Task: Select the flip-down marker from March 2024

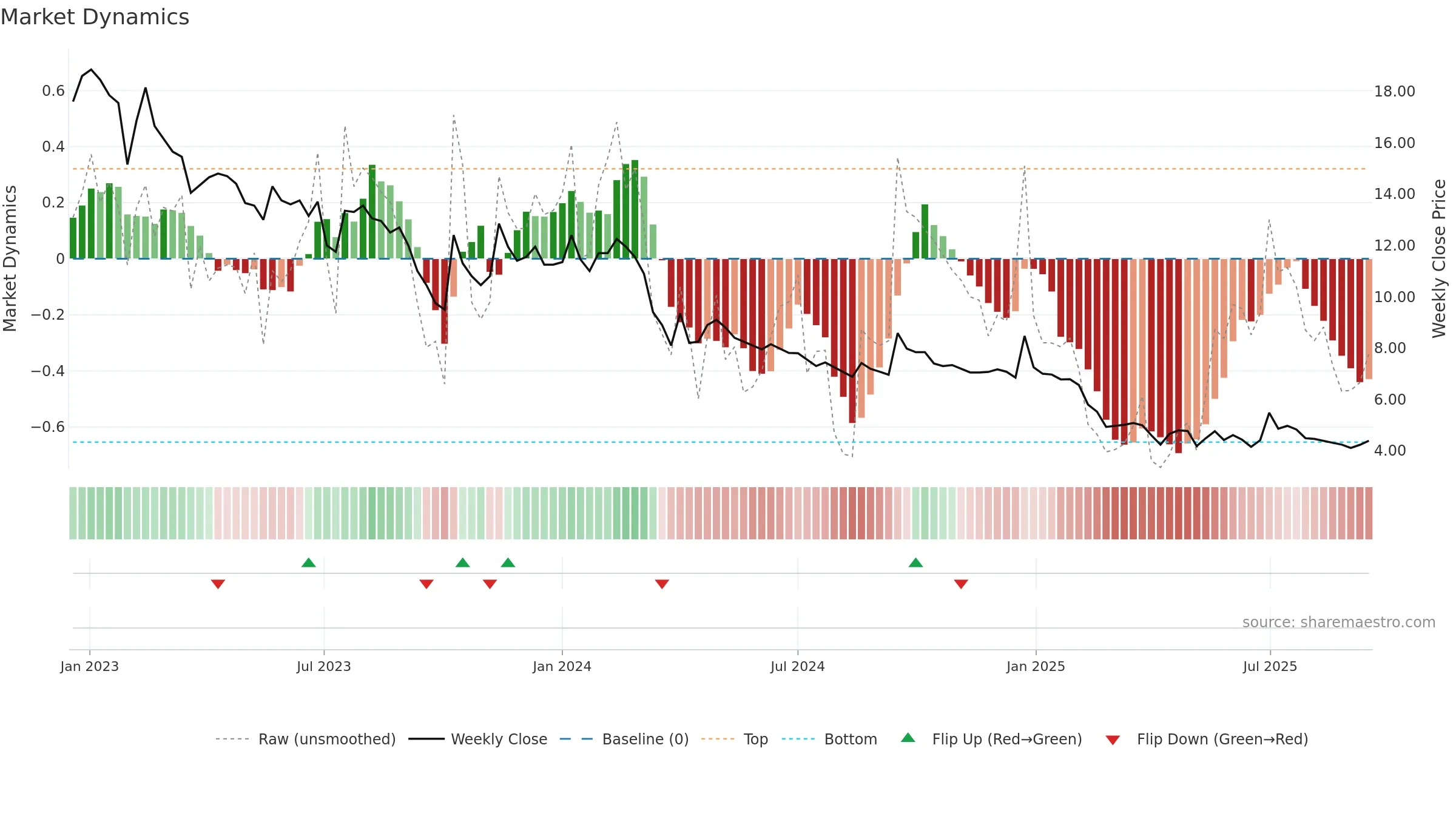Action: click(662, 584)
